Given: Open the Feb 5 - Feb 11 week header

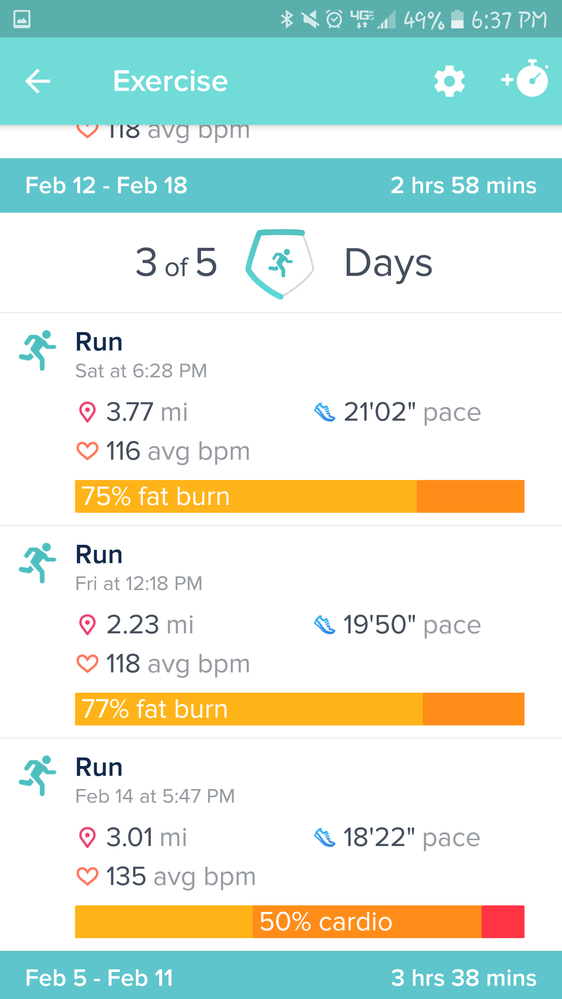Looking at the screenshot, I should pos(281,975).
